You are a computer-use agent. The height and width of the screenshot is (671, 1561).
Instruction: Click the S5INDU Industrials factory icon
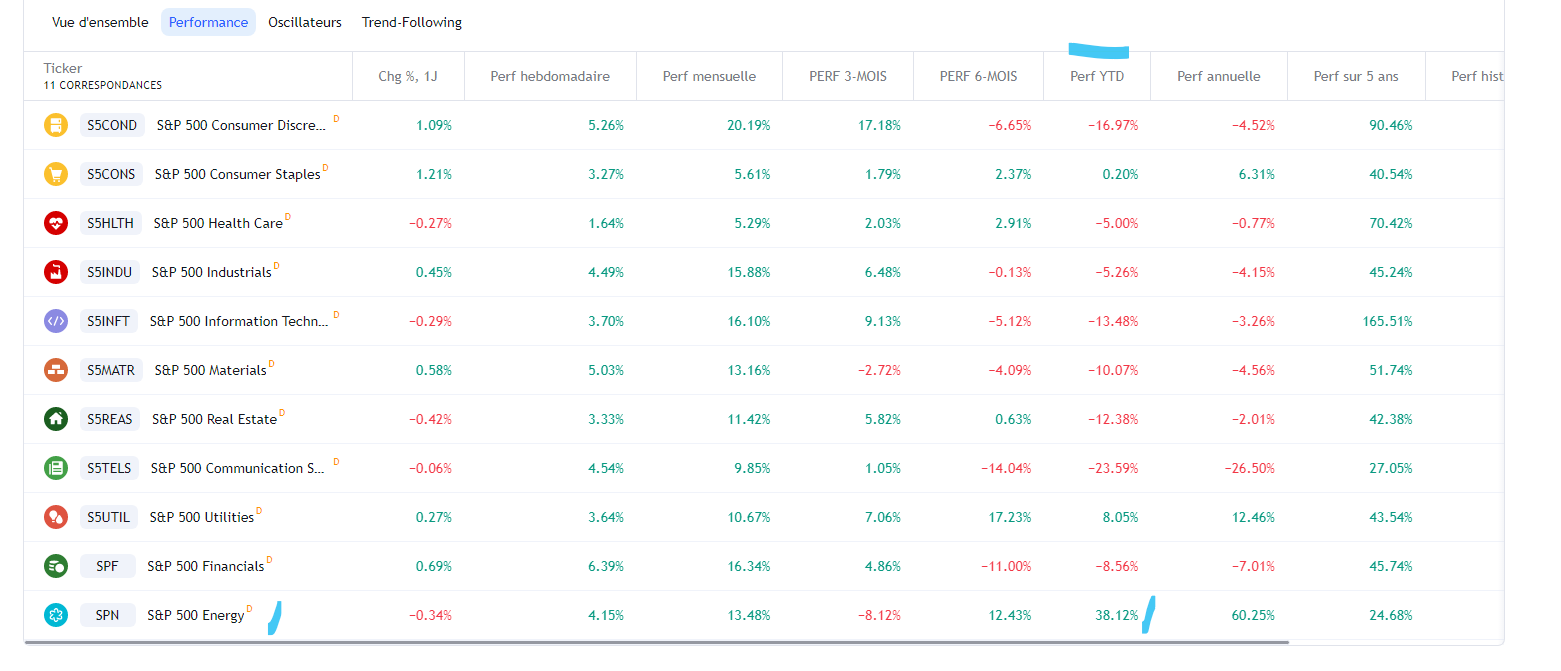(55, 272)
